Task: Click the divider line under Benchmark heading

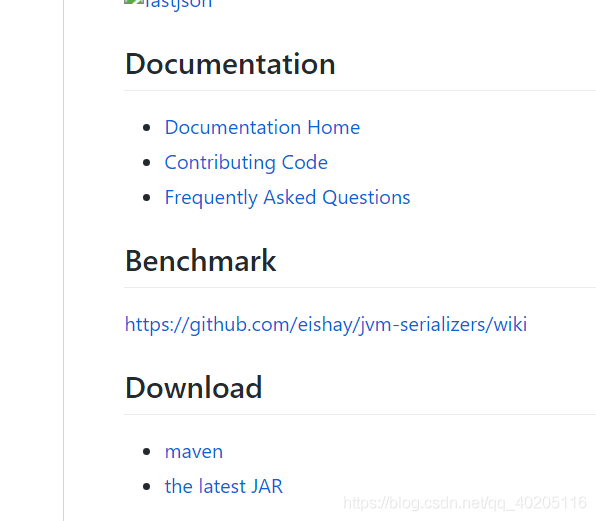Action: (360, 288)
